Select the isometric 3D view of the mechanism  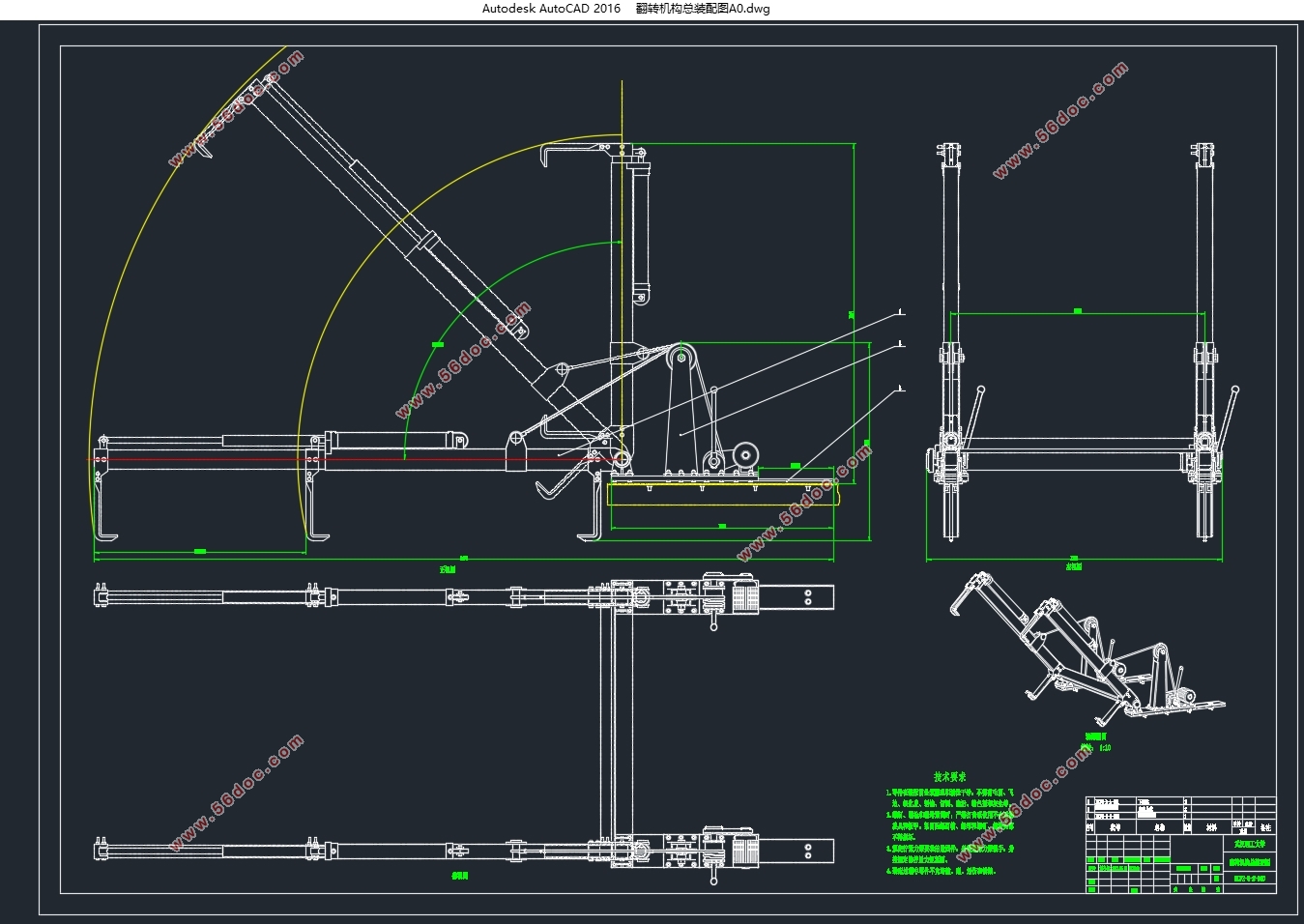pyautogui.click(x=1087, y=649)
